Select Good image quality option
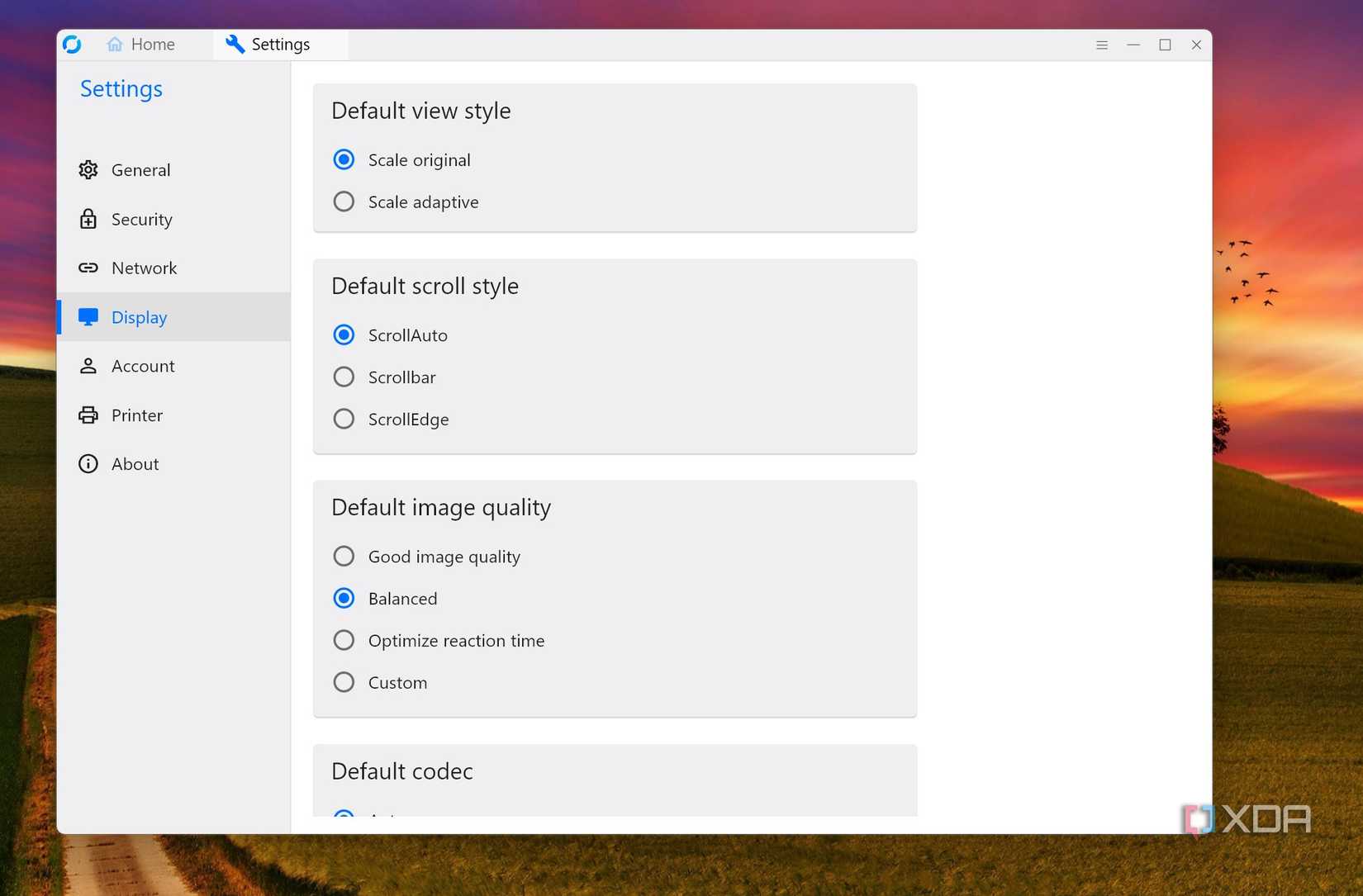Viewport: 1363px width, 896px height. pyautogui.click(x=344, y=556)
